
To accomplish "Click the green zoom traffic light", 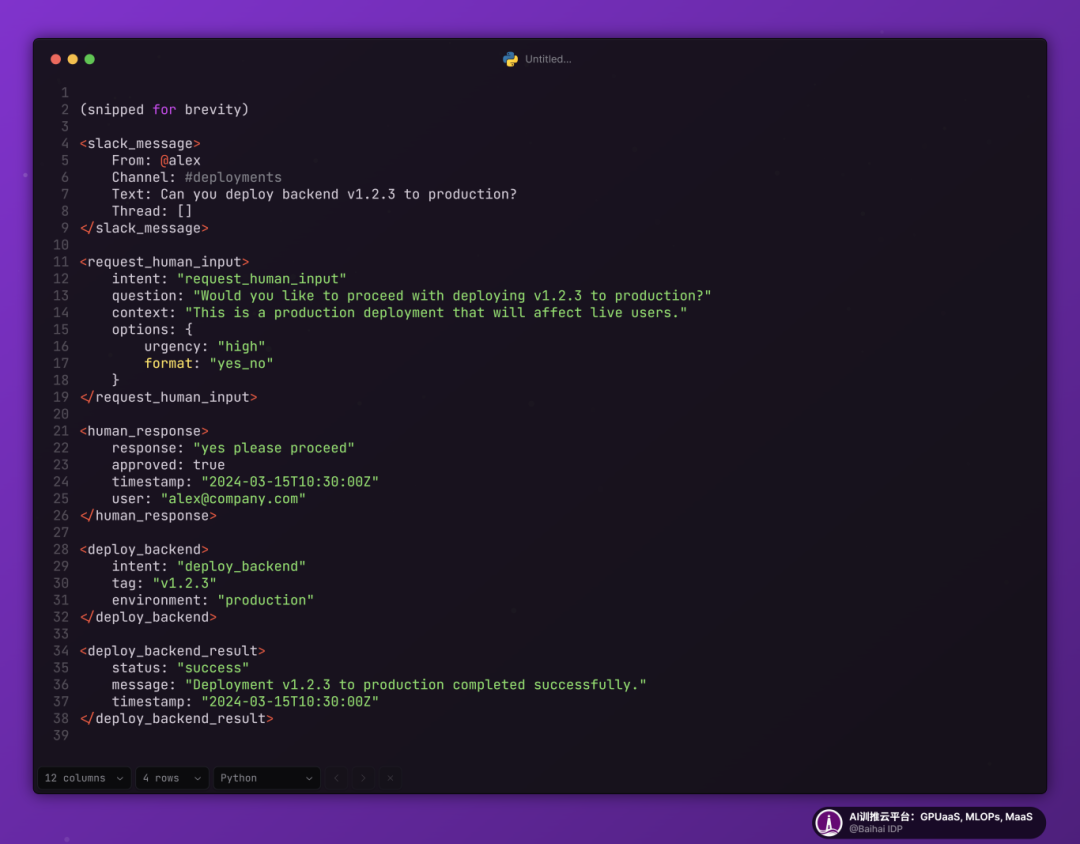I will 89,59.
